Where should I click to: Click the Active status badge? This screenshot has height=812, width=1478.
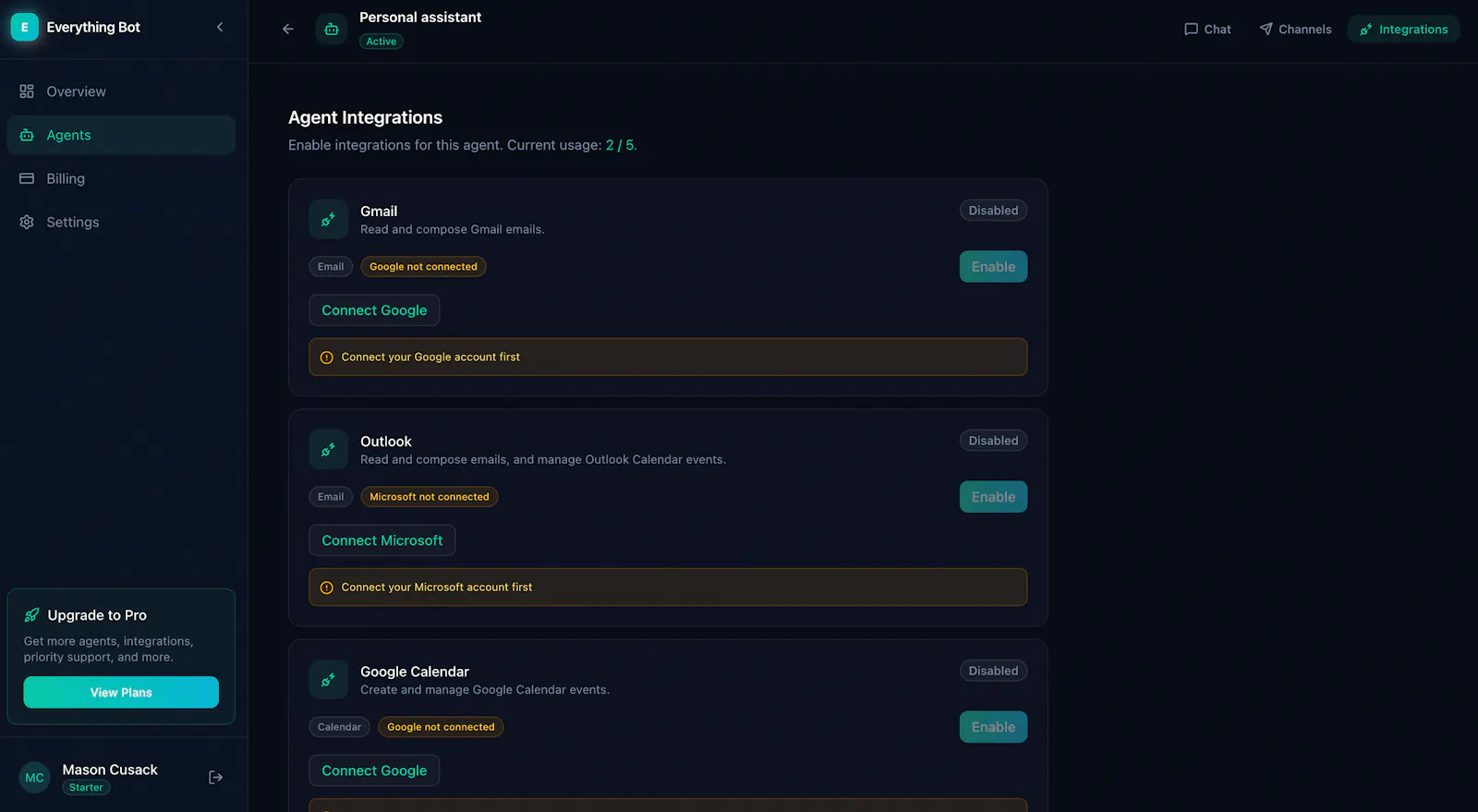381,42
